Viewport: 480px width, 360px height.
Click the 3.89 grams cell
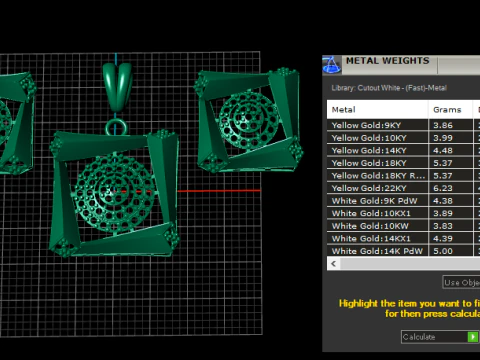point(450,213)
